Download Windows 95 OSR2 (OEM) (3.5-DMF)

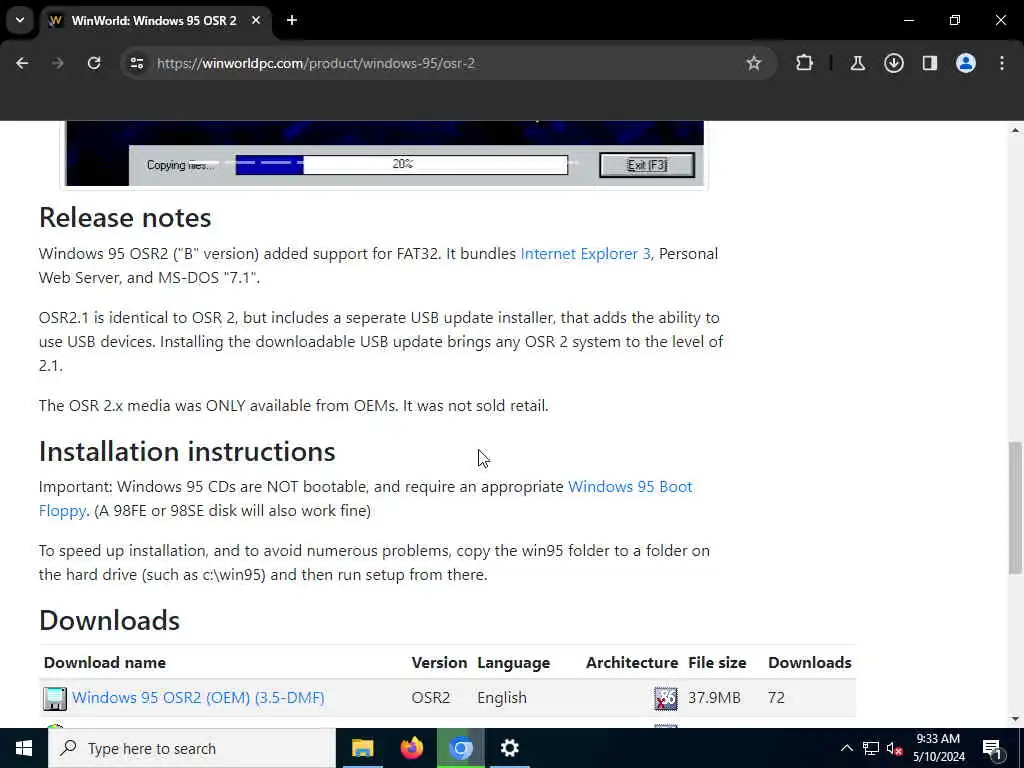198,697
